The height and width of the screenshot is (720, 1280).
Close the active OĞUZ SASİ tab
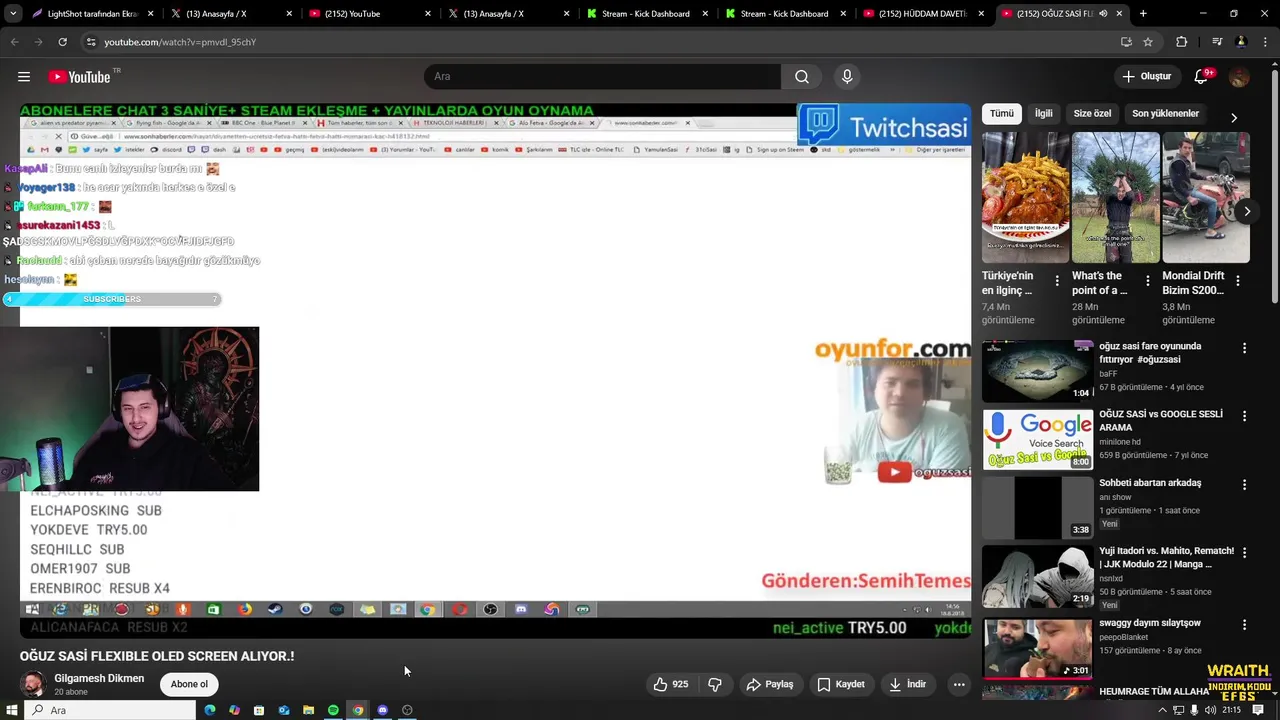[x=1119, y=14]
